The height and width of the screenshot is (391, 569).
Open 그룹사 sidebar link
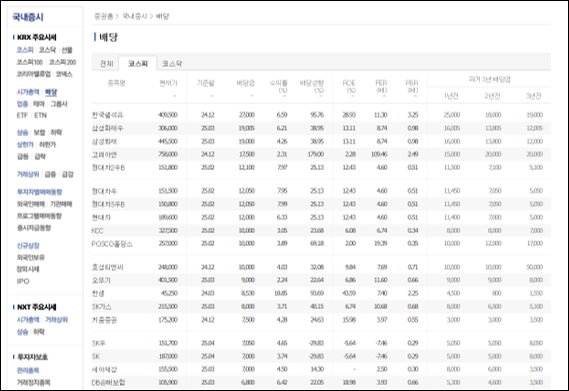click(x=59, y=104)
